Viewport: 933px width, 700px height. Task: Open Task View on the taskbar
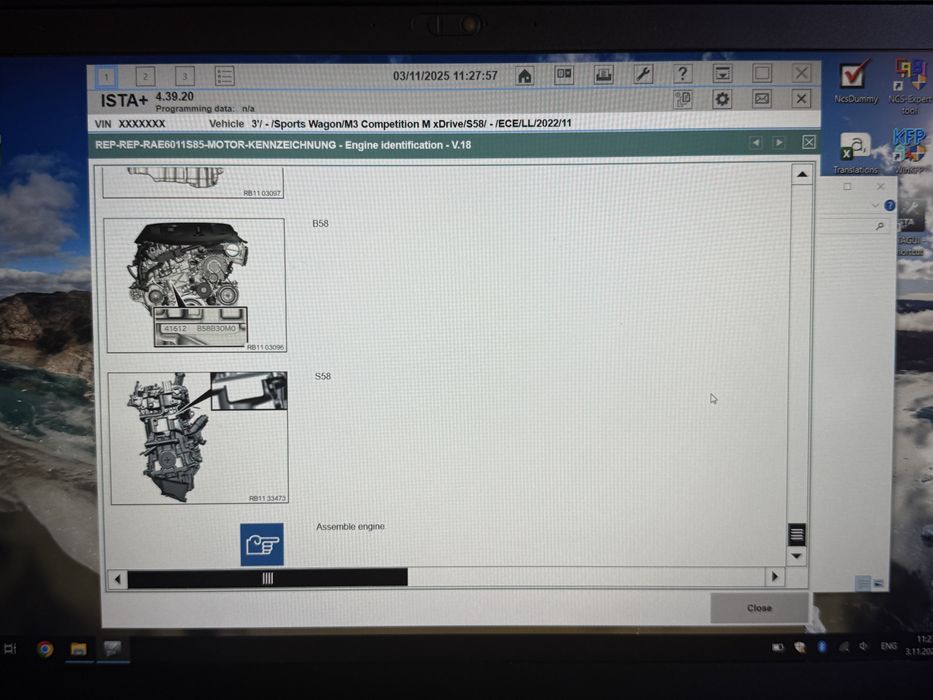click(x=10, y=648)
